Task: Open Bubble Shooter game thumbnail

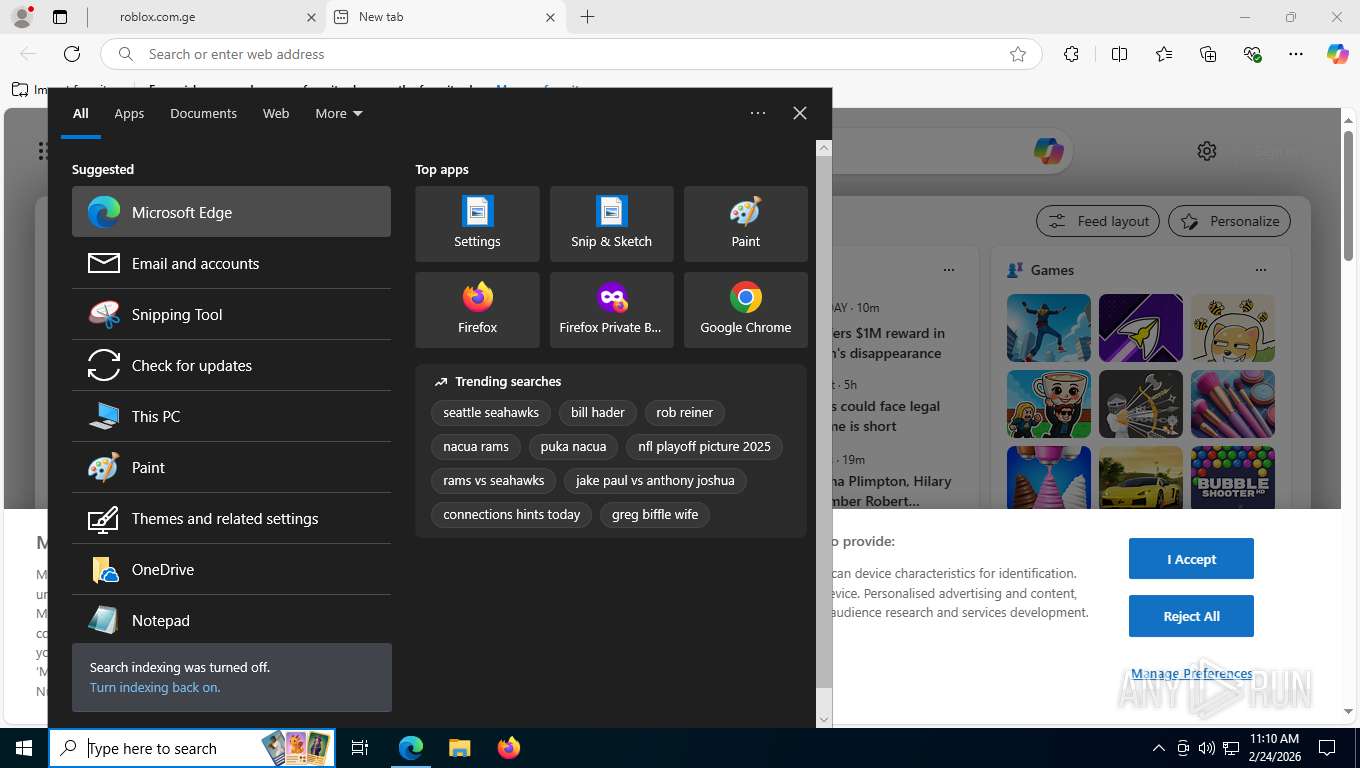Action: (x=1233, y=477)
